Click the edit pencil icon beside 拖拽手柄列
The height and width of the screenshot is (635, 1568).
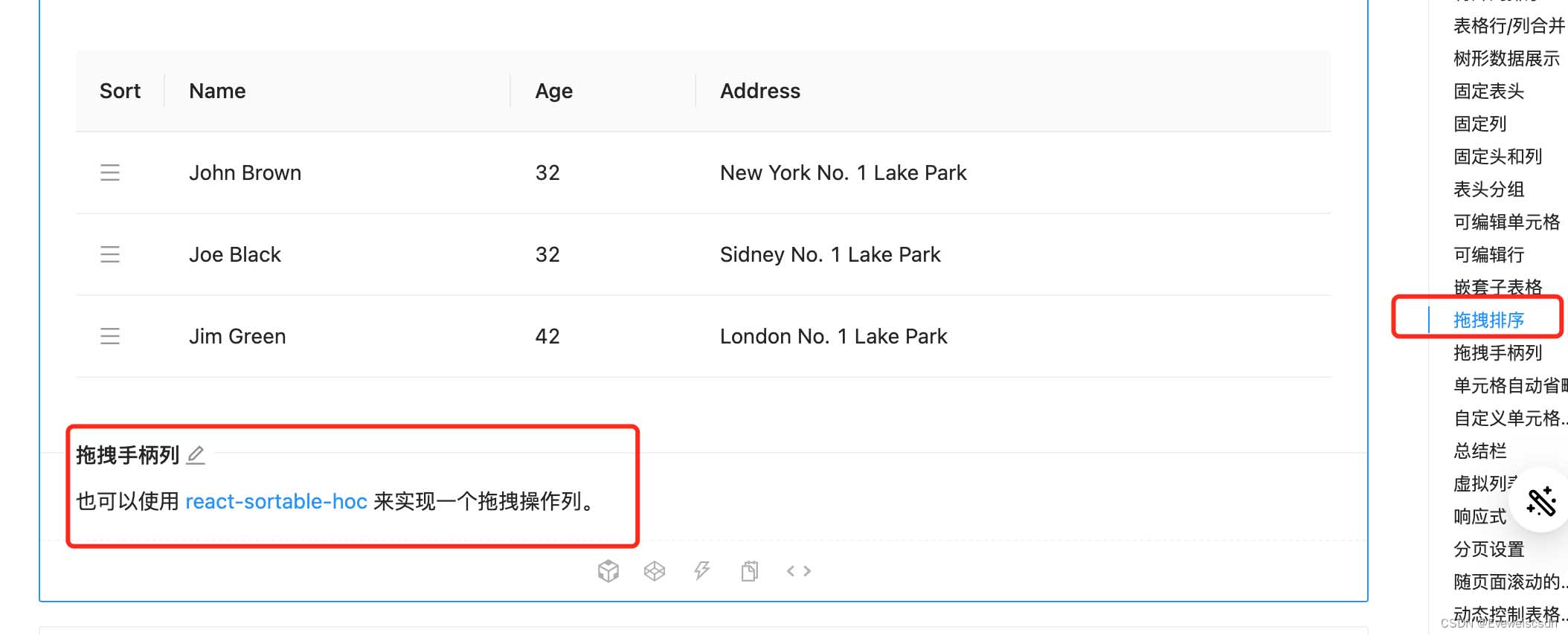pyautogui.click(x=196, y=455)
